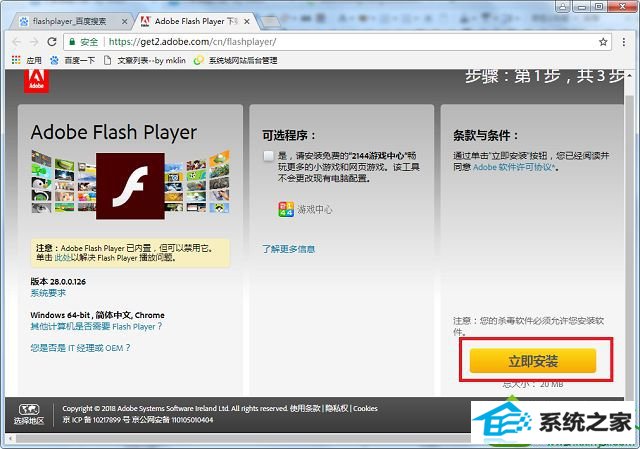Open the 了解更多信息 link
Viewport: 640px width, 449px height.
pos(289,249)
